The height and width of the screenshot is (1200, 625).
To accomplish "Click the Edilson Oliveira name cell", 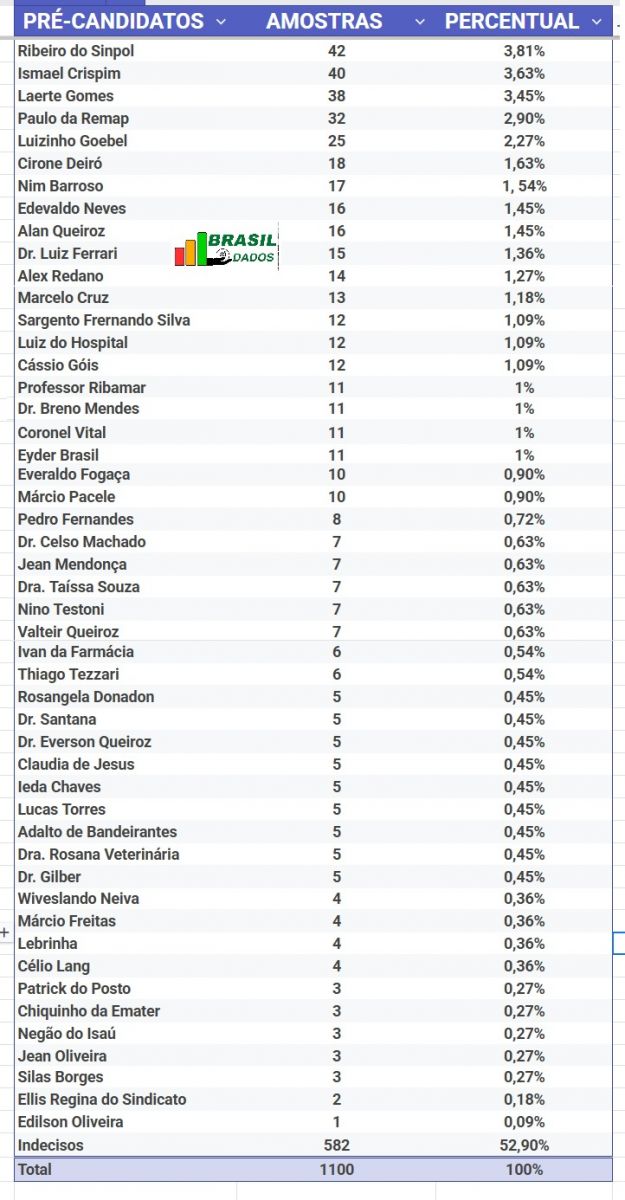I will click(x=71, y=1122).
